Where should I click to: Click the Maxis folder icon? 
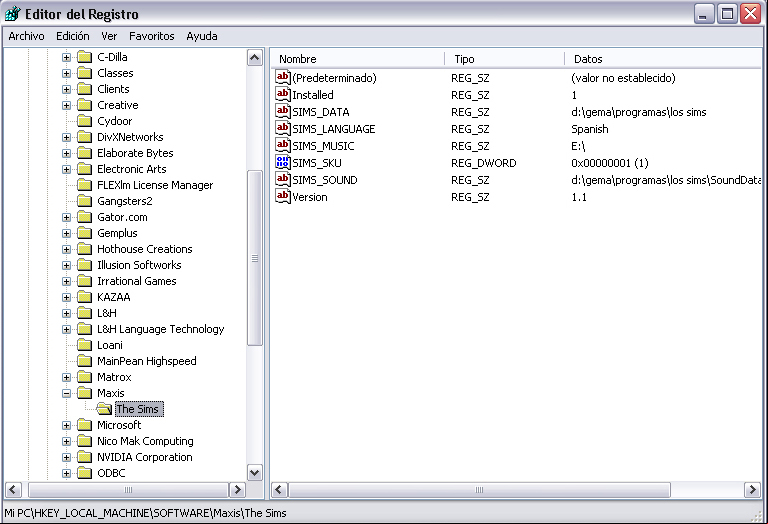[x=85, y=393]
